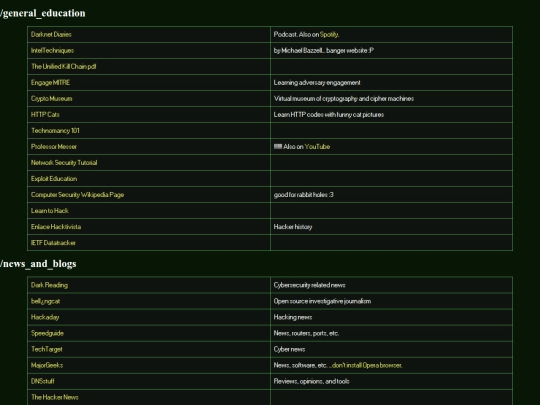Click 'Learn HTTP codes with funny cat pictures' text
Screen dimensions: 540x405
pos(329,115)
